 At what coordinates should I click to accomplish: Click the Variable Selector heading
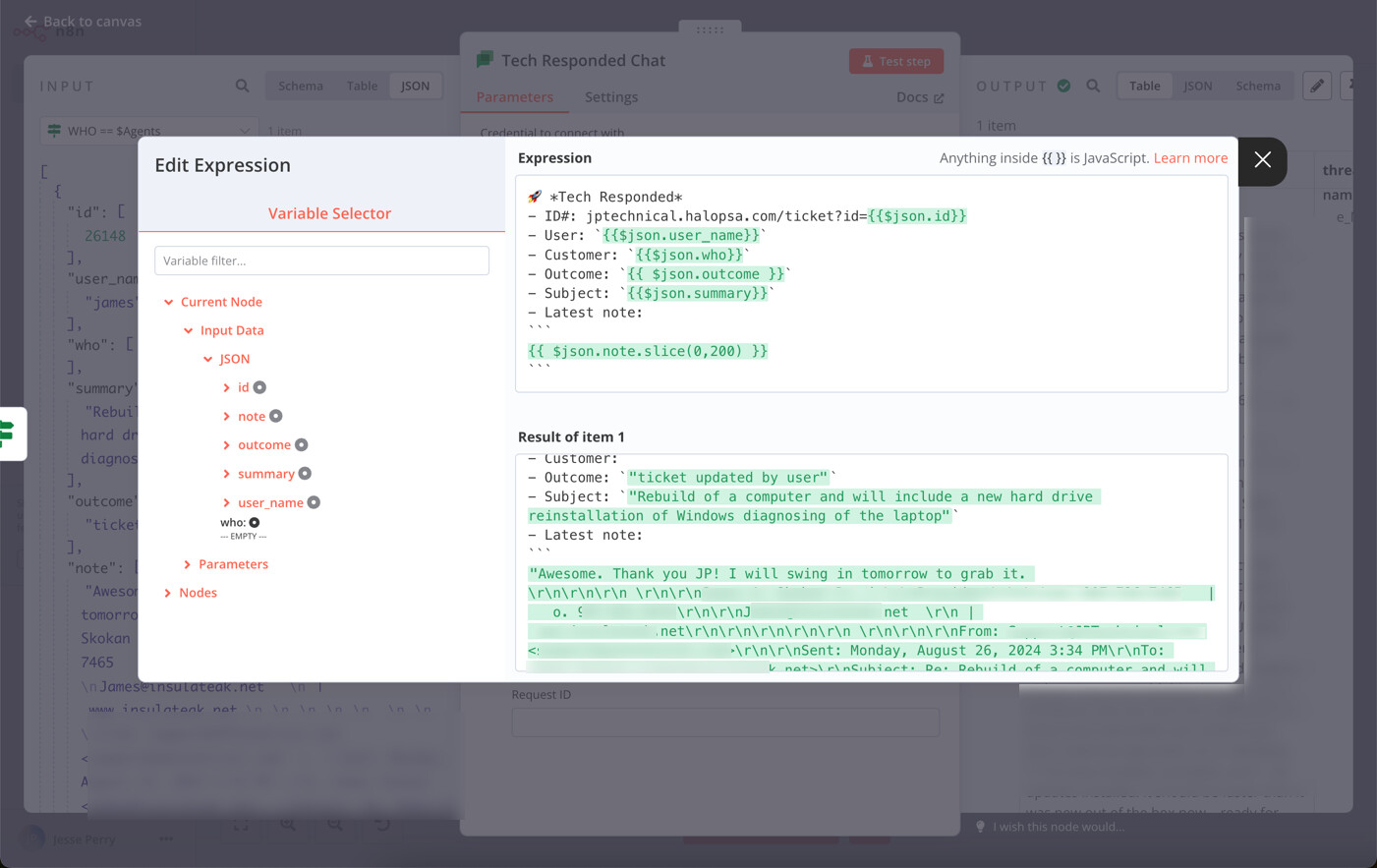pos(329,213)
